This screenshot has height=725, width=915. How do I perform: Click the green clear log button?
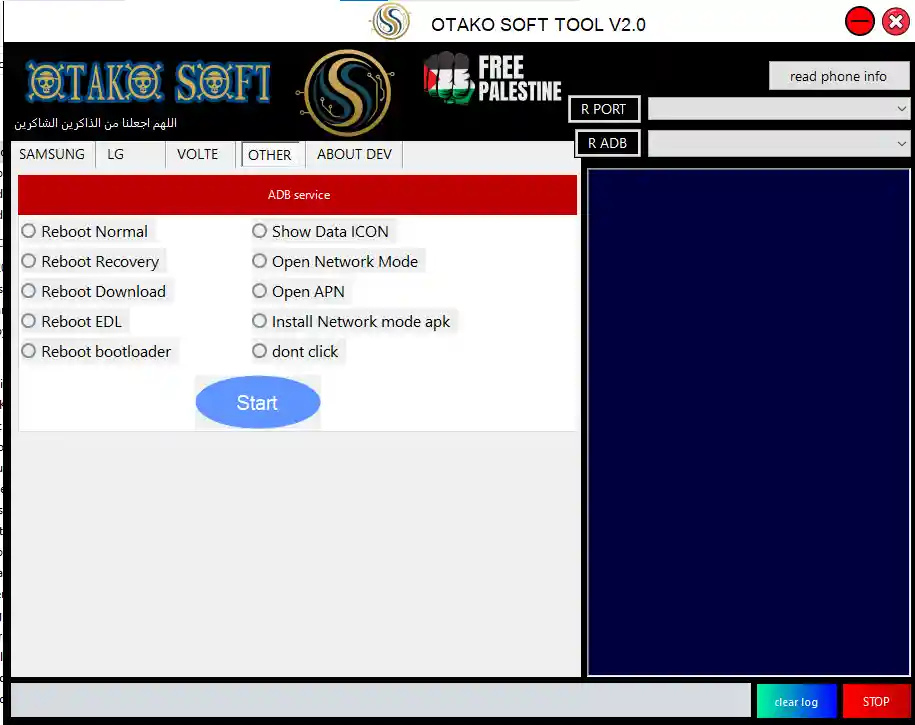796,701
